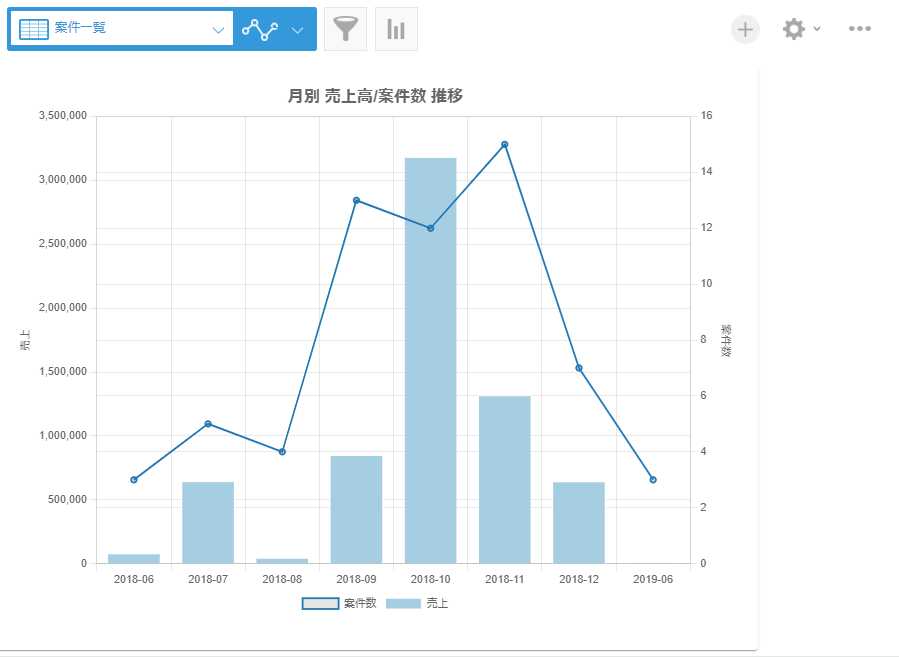The image size is (899, 657).
Task: Click the 2019-06 line data point
Action: click(x=653, y=480)
